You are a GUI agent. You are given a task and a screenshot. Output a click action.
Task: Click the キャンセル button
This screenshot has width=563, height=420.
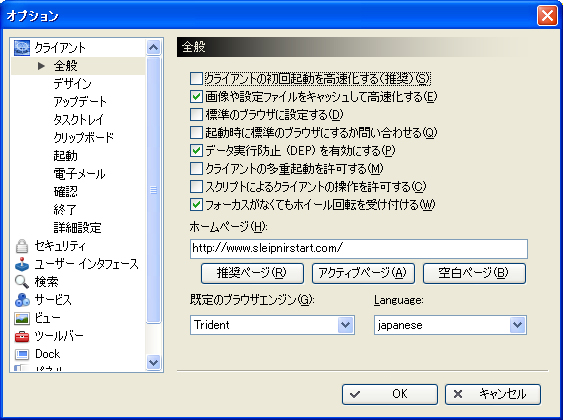coord(493,394)
